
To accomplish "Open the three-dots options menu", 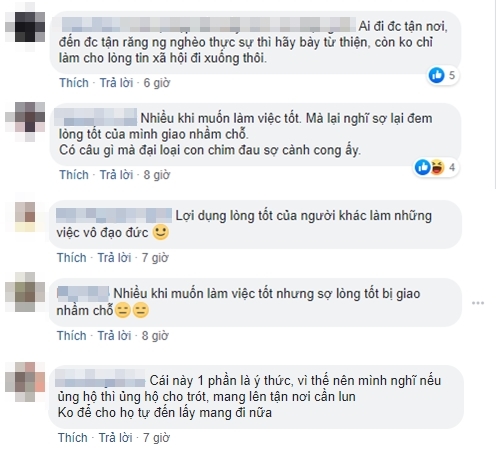I will click(x=478, y=303).
